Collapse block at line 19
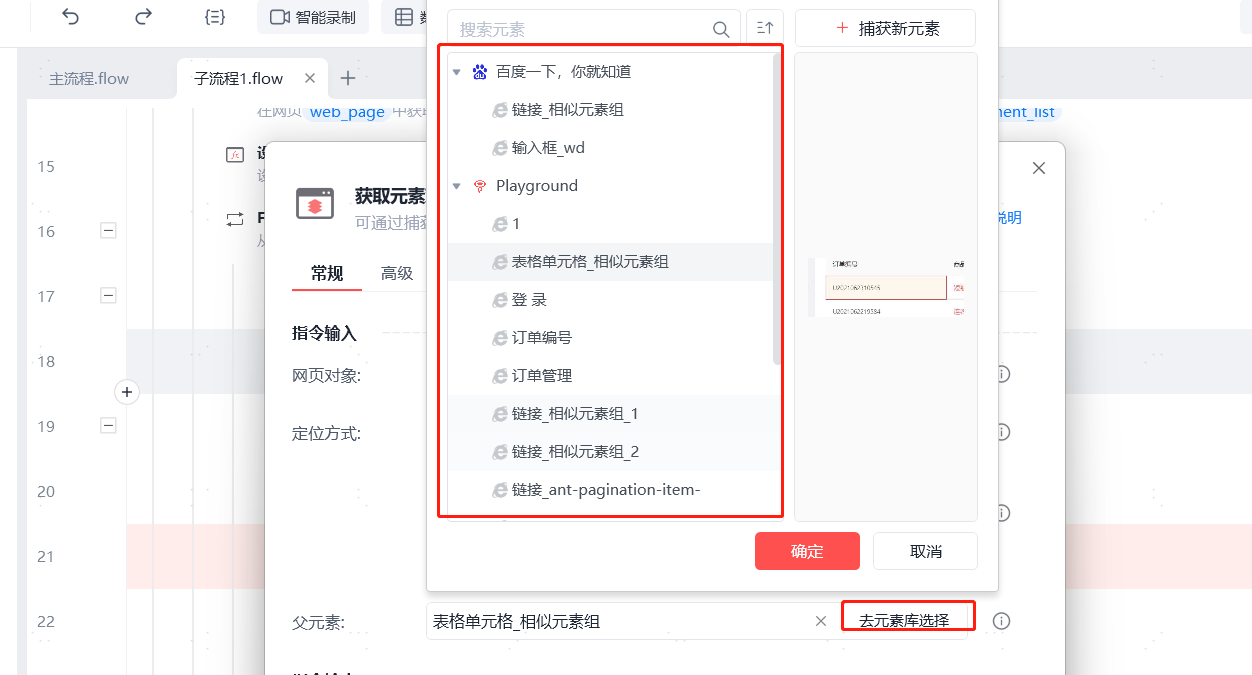Viewport: 1252px width, 675px height. [109, 426]
